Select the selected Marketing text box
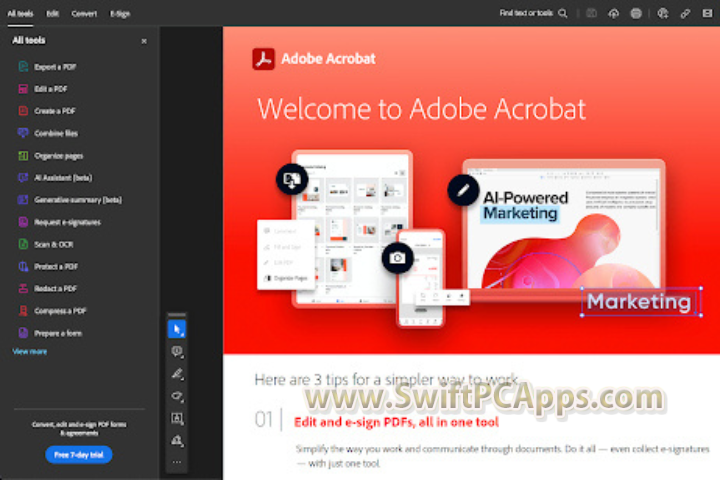The height and width of the screenshot is (480, 720). click(x=641, y=302)
